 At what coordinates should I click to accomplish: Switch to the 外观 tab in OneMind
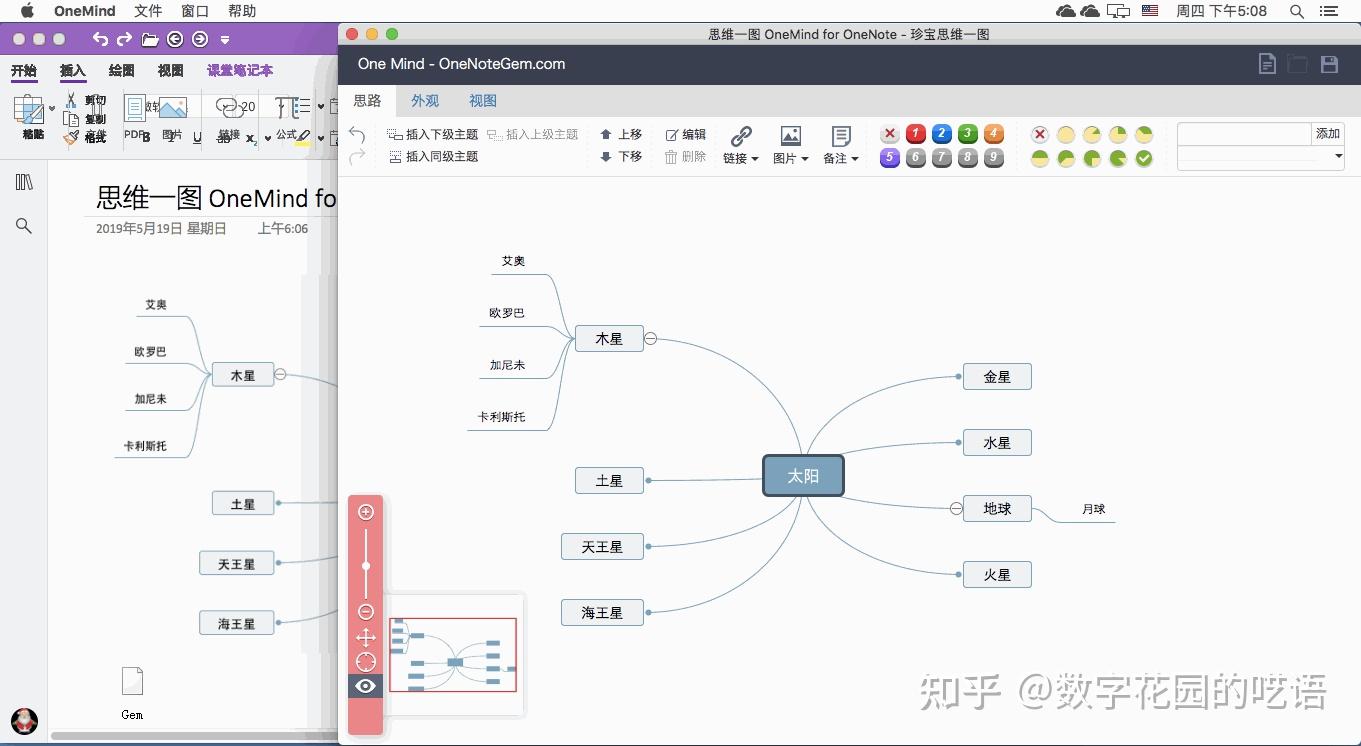coord(425,100)
